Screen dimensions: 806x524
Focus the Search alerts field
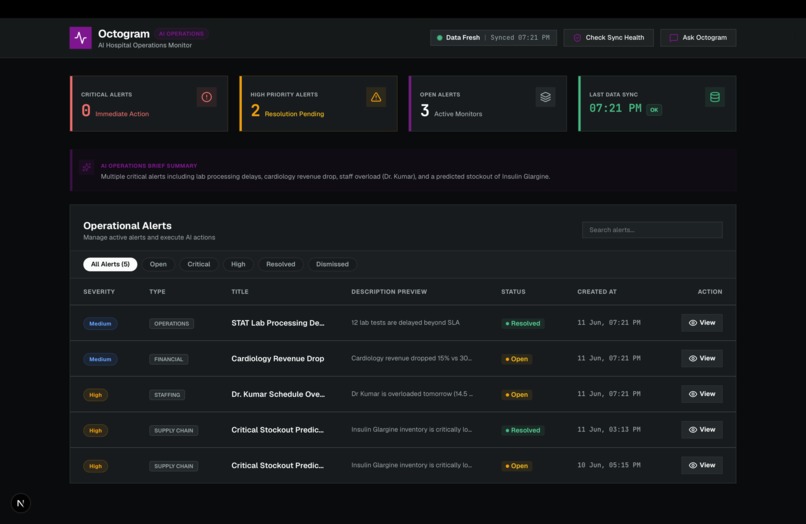(x=652, y=230)
